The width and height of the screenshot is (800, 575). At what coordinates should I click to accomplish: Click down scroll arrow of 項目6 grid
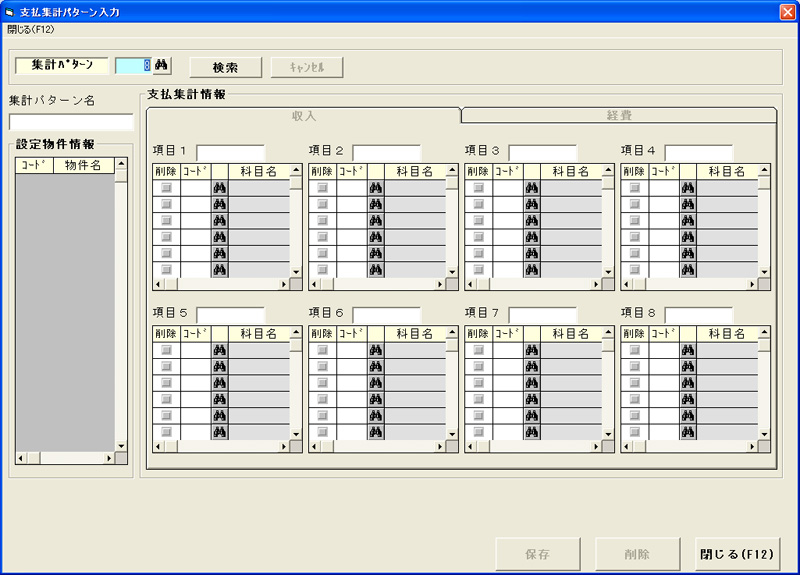[452, 434]
